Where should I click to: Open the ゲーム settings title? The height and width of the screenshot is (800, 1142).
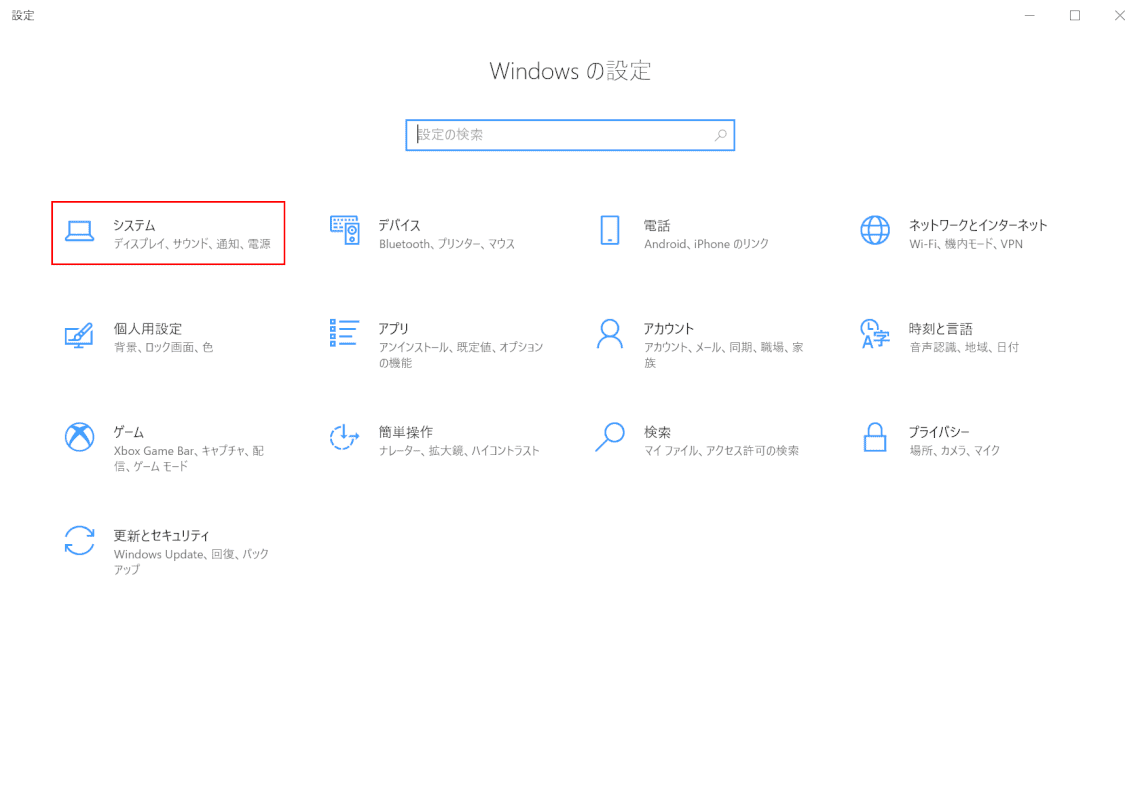click(x=129, y=432)
